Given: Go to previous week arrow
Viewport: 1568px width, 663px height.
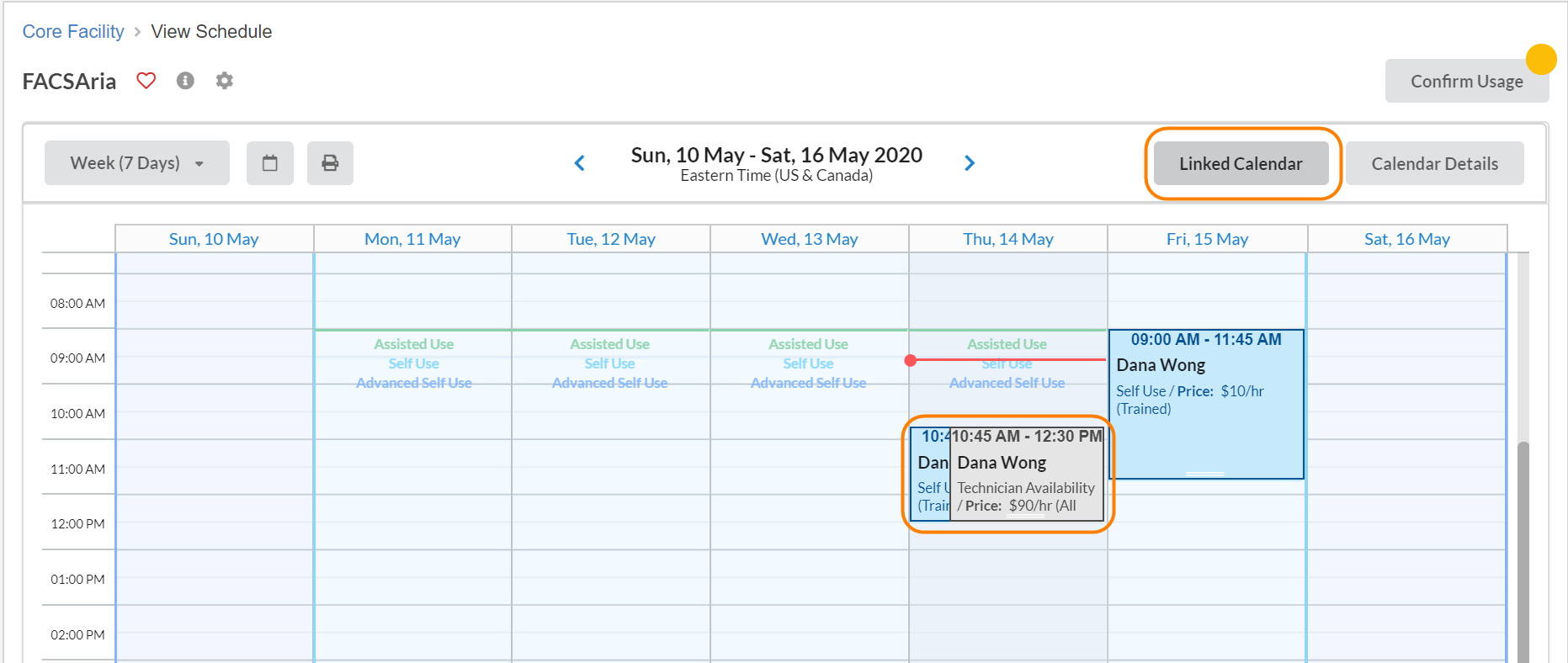Looking at the screenshot, I should pyautogui.click(x=579, y=163).
